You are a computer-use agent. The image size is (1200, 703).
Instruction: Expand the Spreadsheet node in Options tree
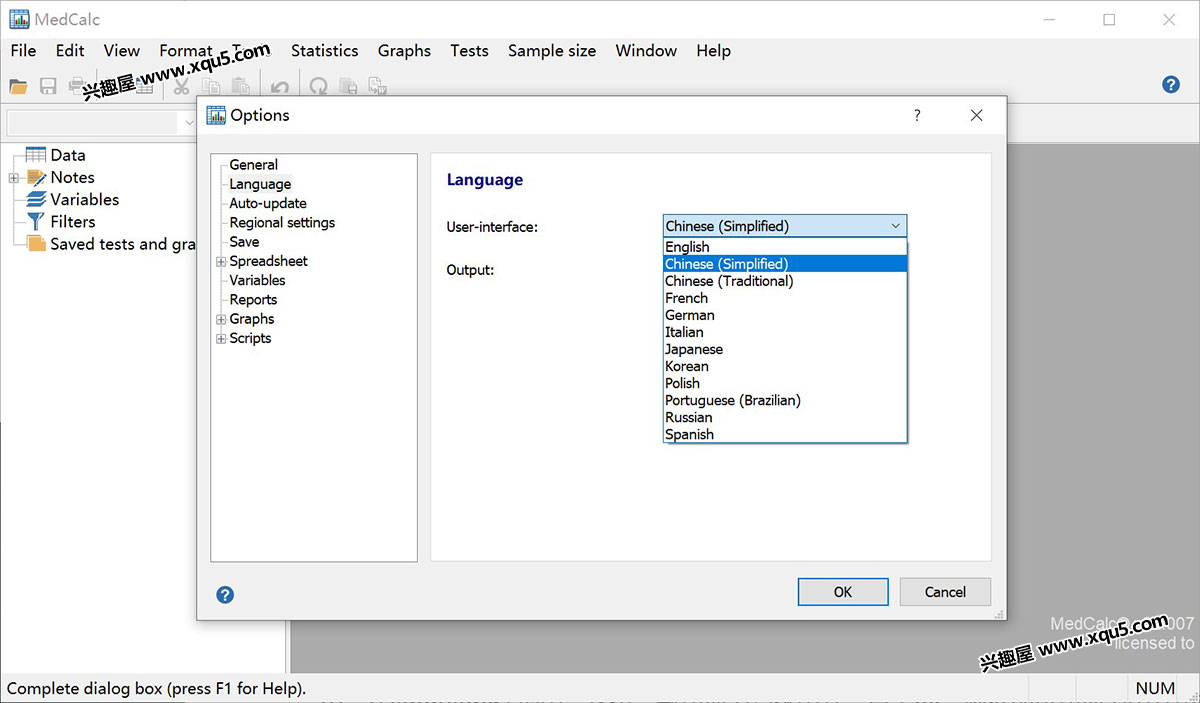click(221, 262)
